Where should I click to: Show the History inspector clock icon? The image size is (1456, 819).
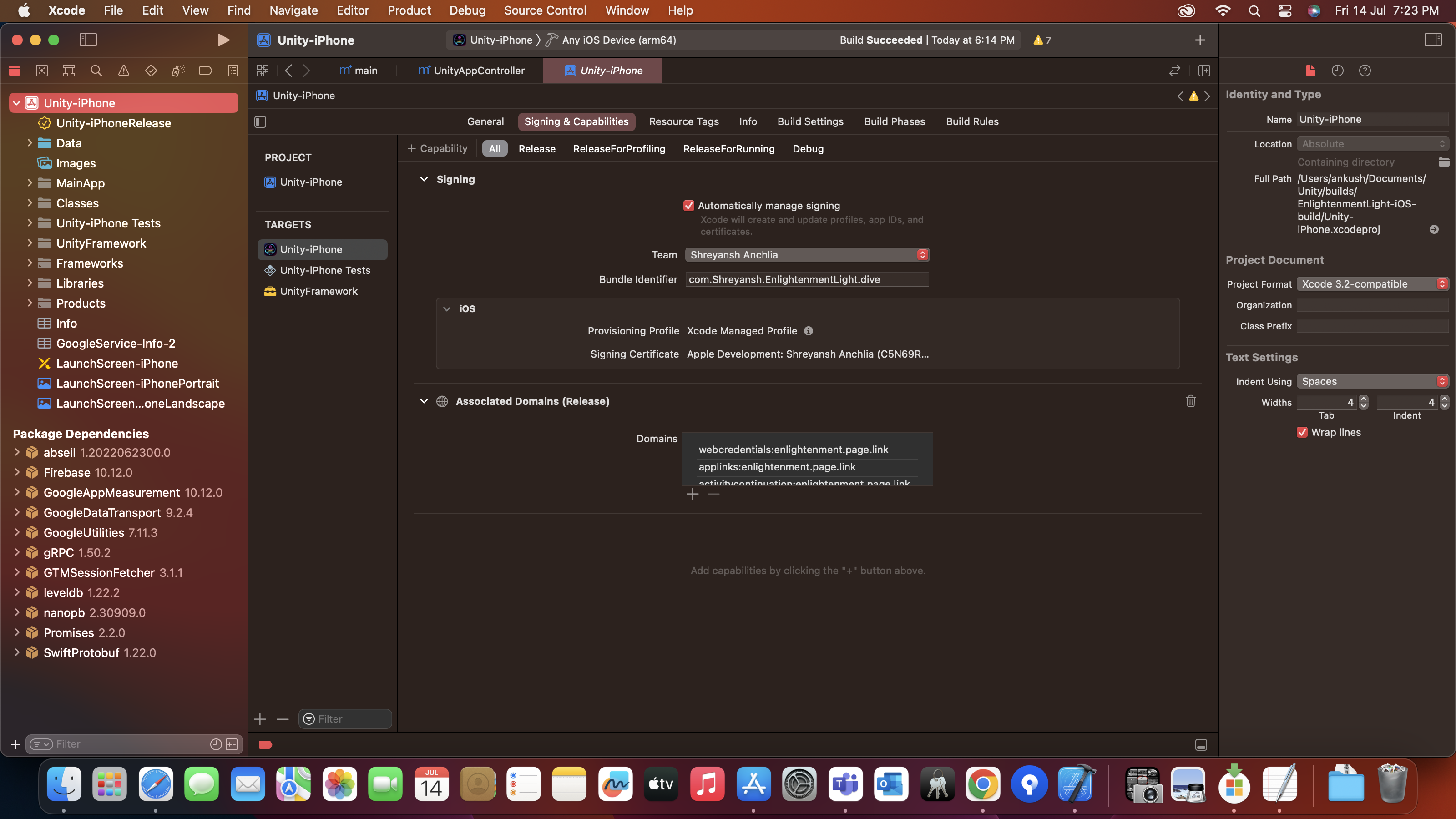point(1337,71)
